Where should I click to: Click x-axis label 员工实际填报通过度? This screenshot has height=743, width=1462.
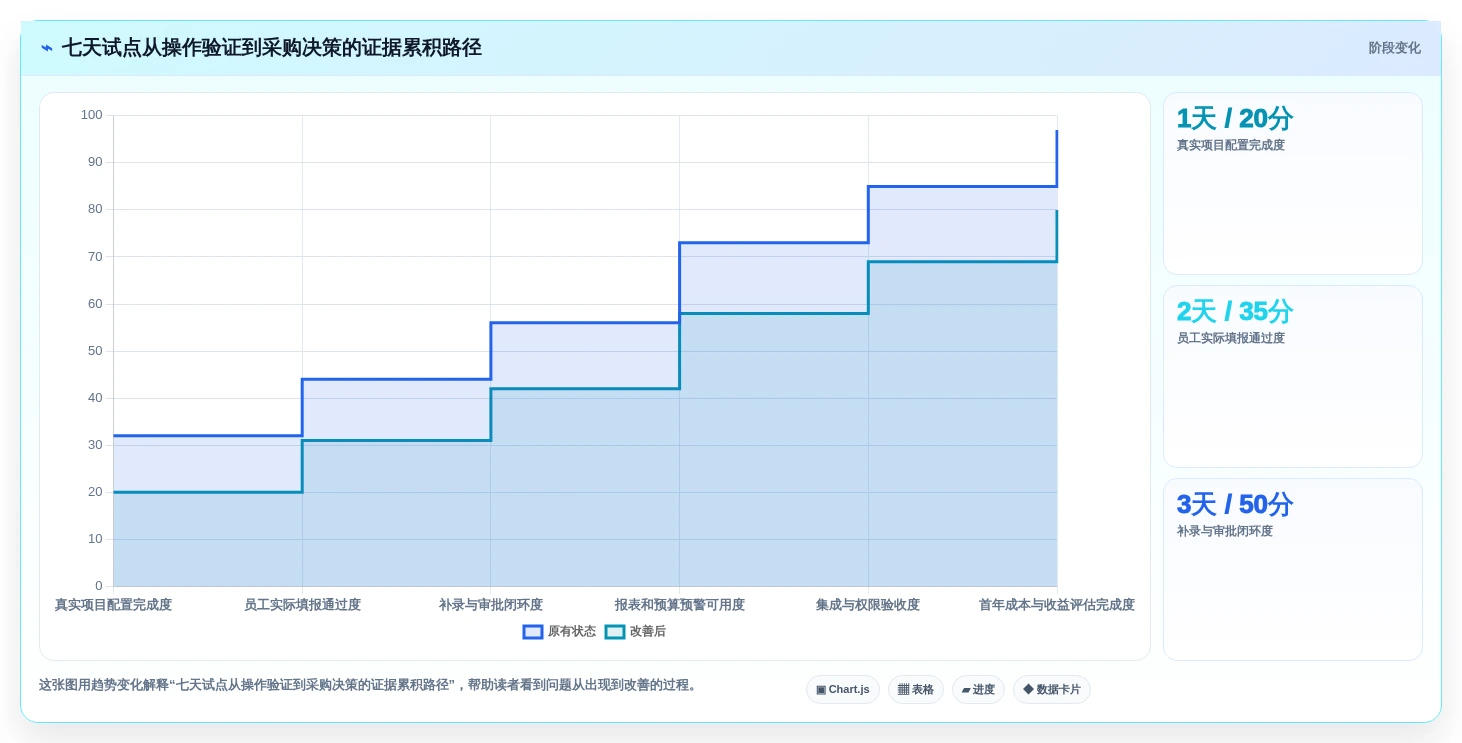(302, 605)
